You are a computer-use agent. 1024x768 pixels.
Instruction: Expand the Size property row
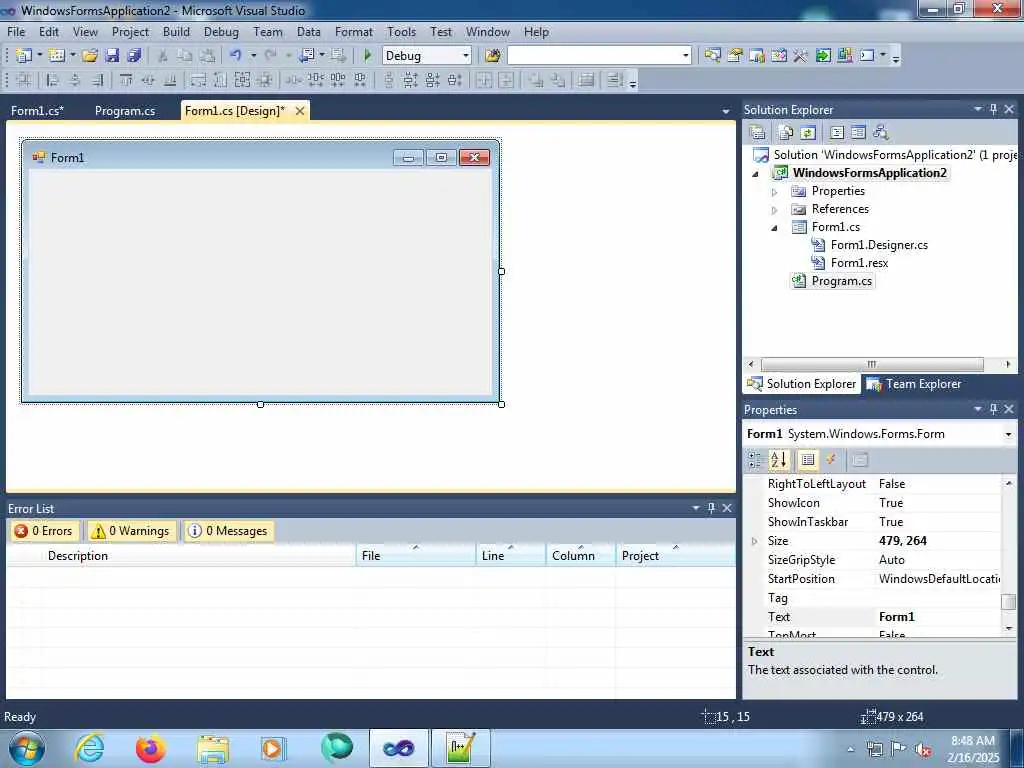coord(755,541)
